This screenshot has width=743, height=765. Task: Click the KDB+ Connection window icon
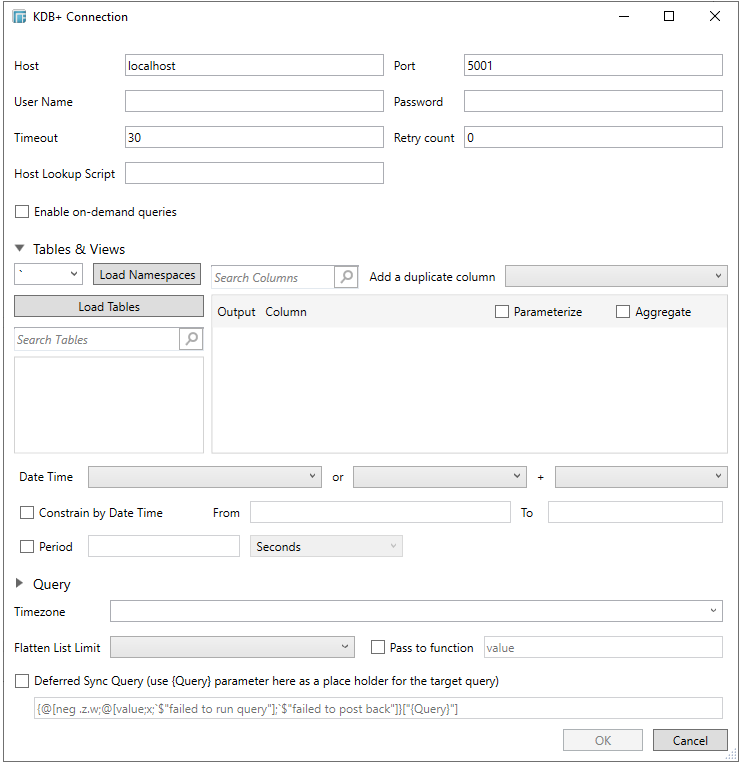(19, 17)
